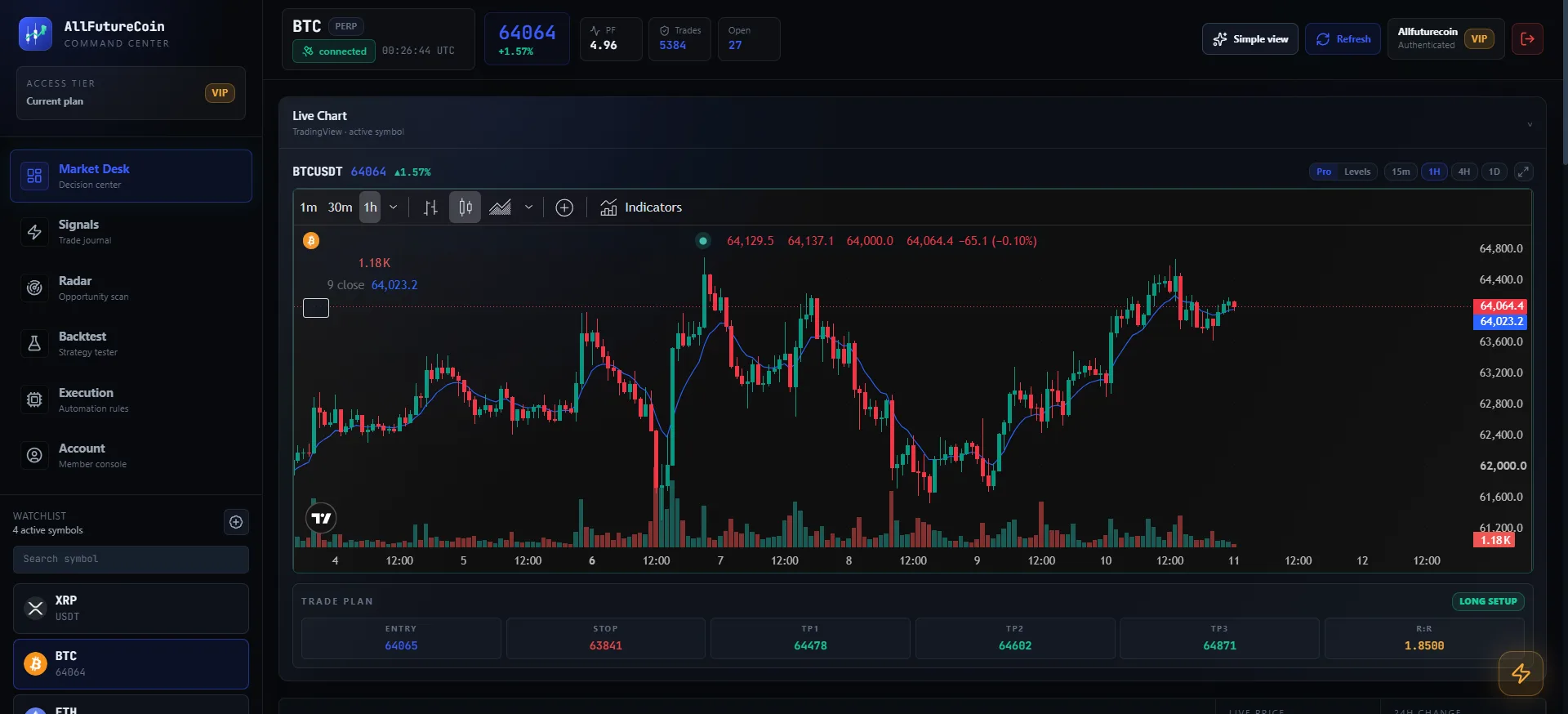The width and height of the screenshot is (1568, 714).
Task: Click the logout icon button
Action: (1527, 38)
